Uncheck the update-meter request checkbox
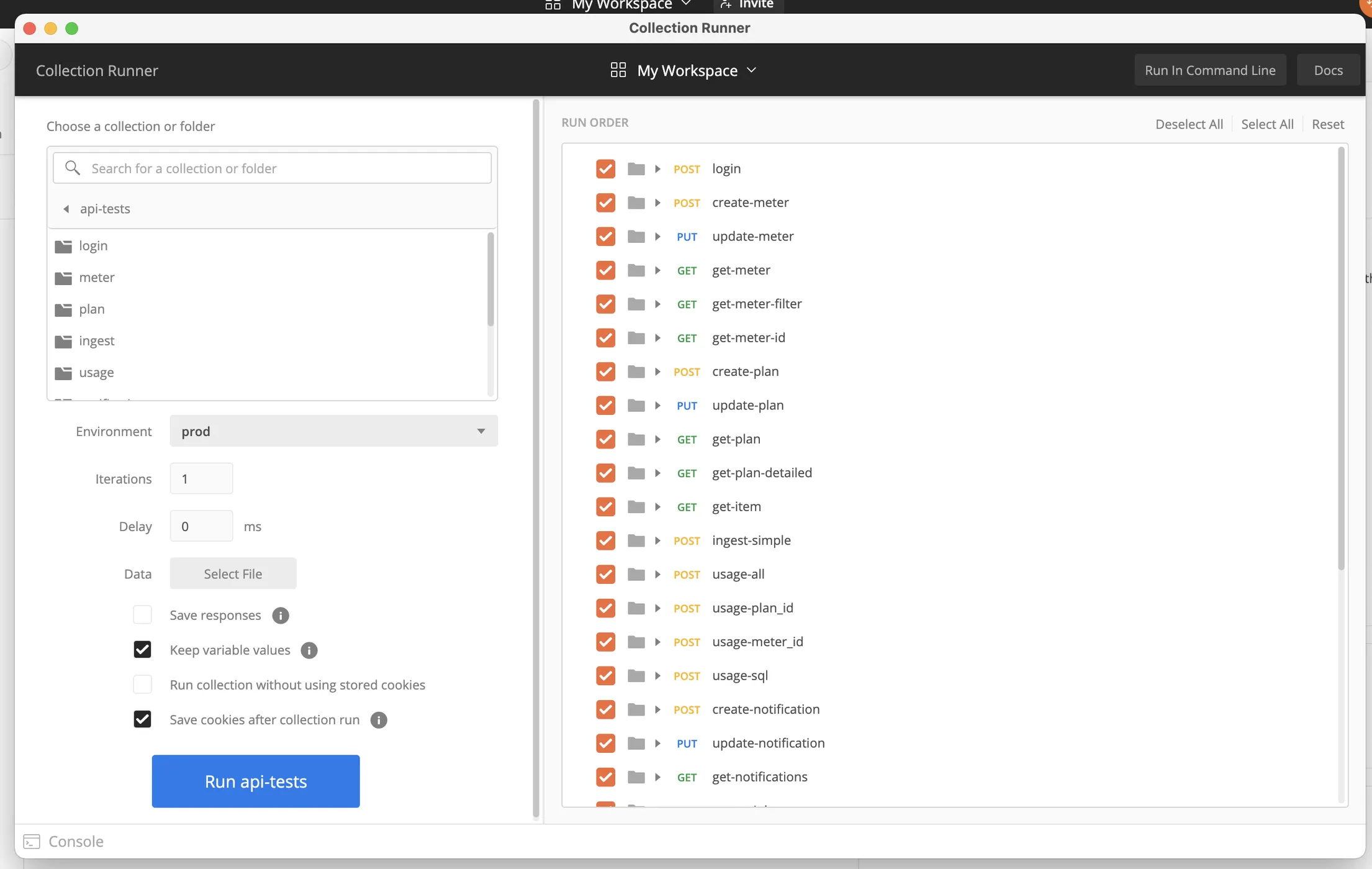The image size is (1372, 869). [x=605, y=237]
